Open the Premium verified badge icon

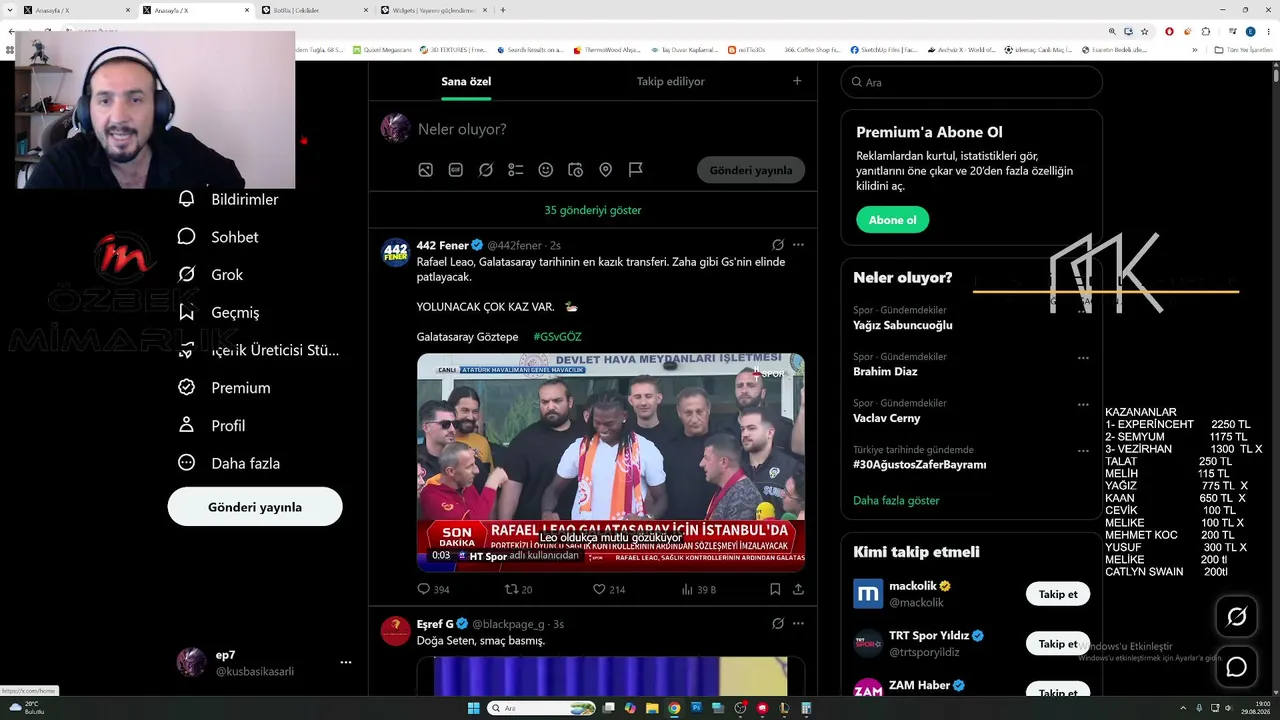186,387
